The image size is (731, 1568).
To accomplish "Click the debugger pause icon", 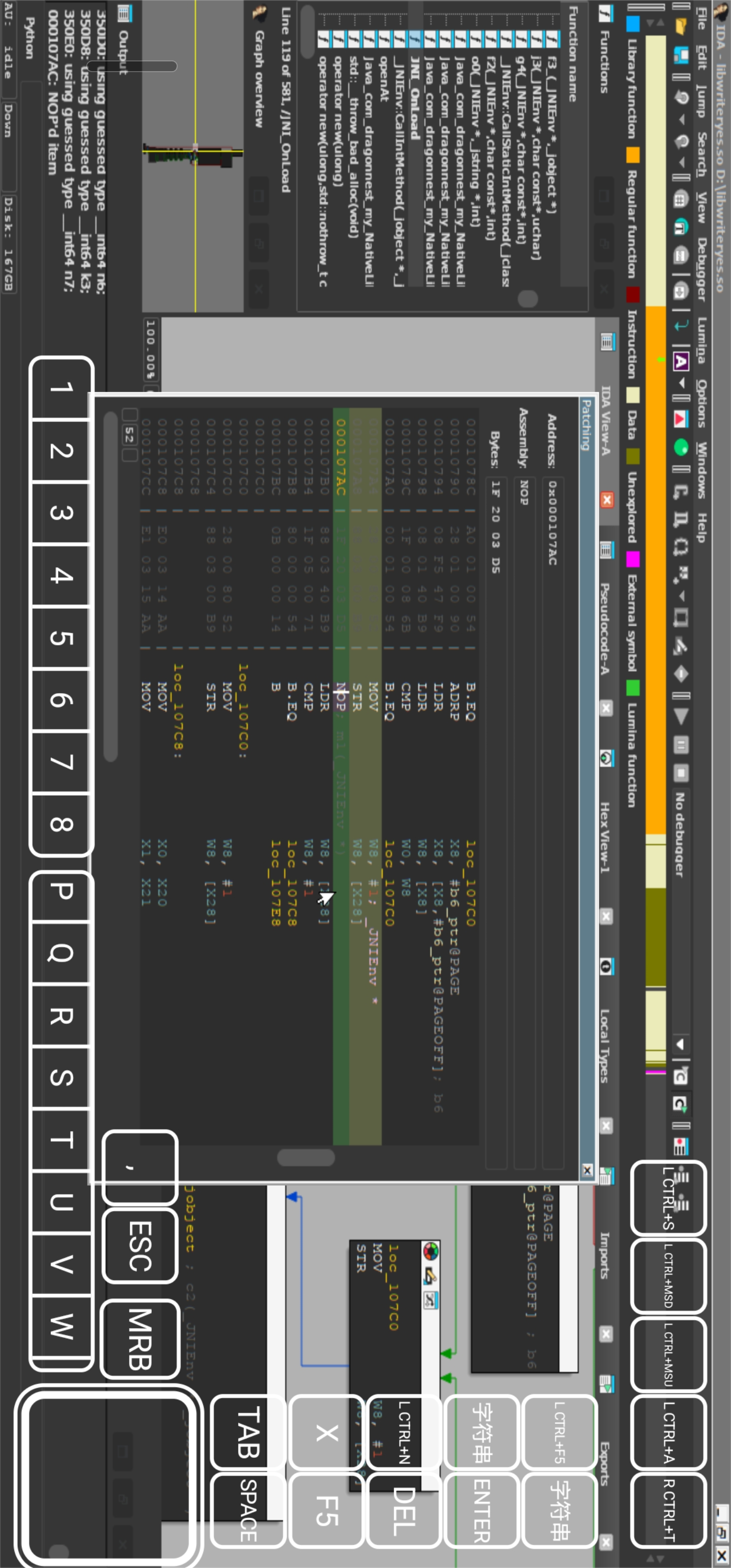I will coord(680,744).
